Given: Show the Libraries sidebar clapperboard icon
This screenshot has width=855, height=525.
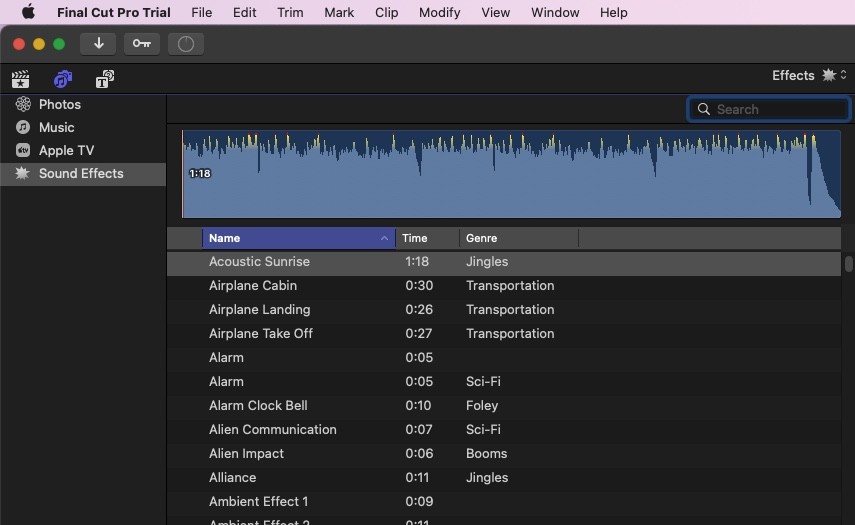Looking at the screenshot, I should click(x=20, y=79).
